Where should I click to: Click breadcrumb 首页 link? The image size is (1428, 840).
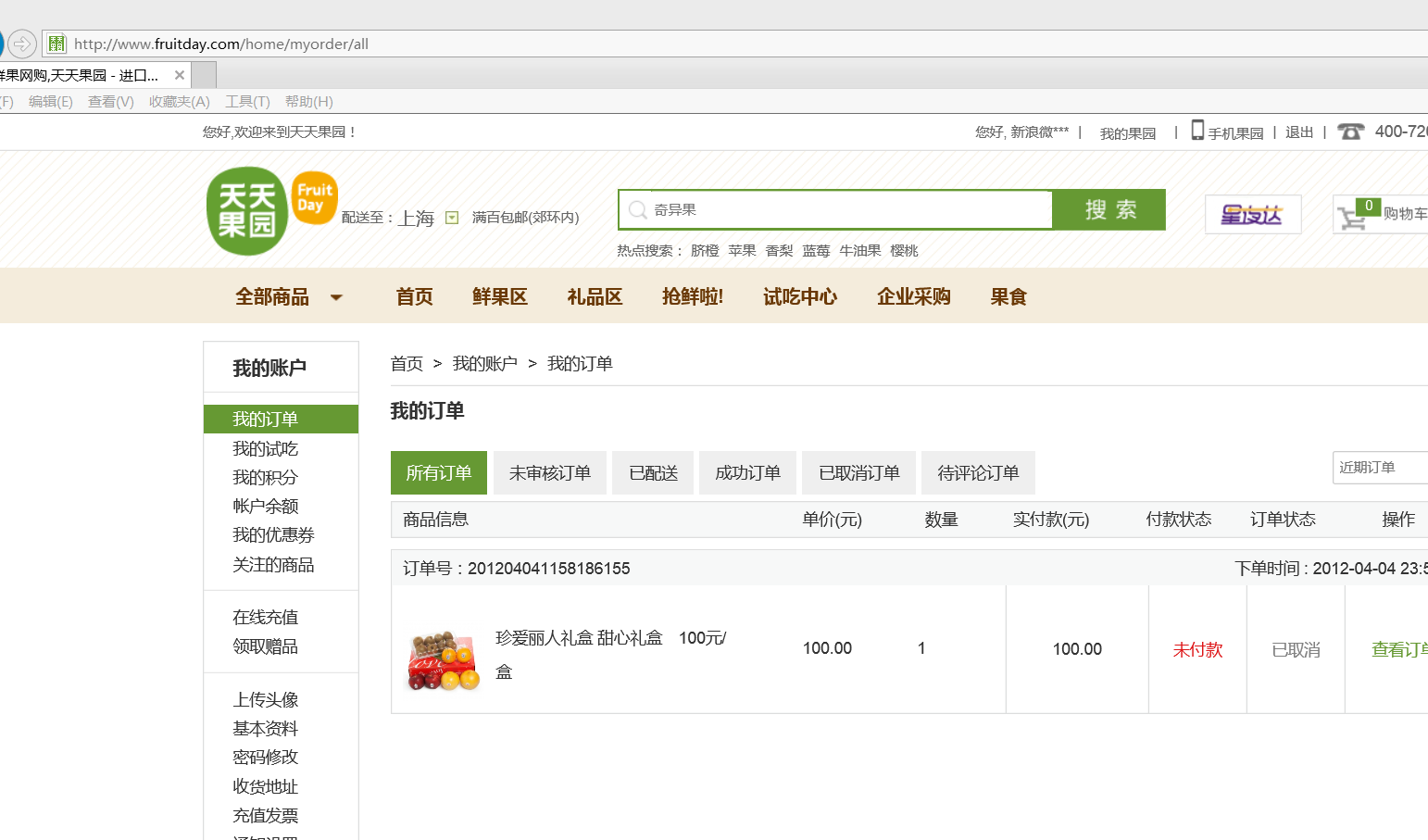[407, 364]
